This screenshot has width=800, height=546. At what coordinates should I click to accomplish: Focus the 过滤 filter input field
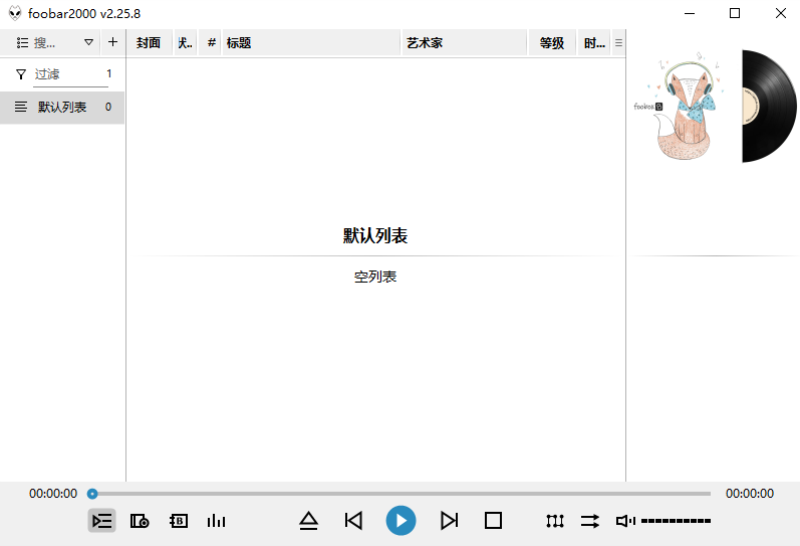coord(70,75)
